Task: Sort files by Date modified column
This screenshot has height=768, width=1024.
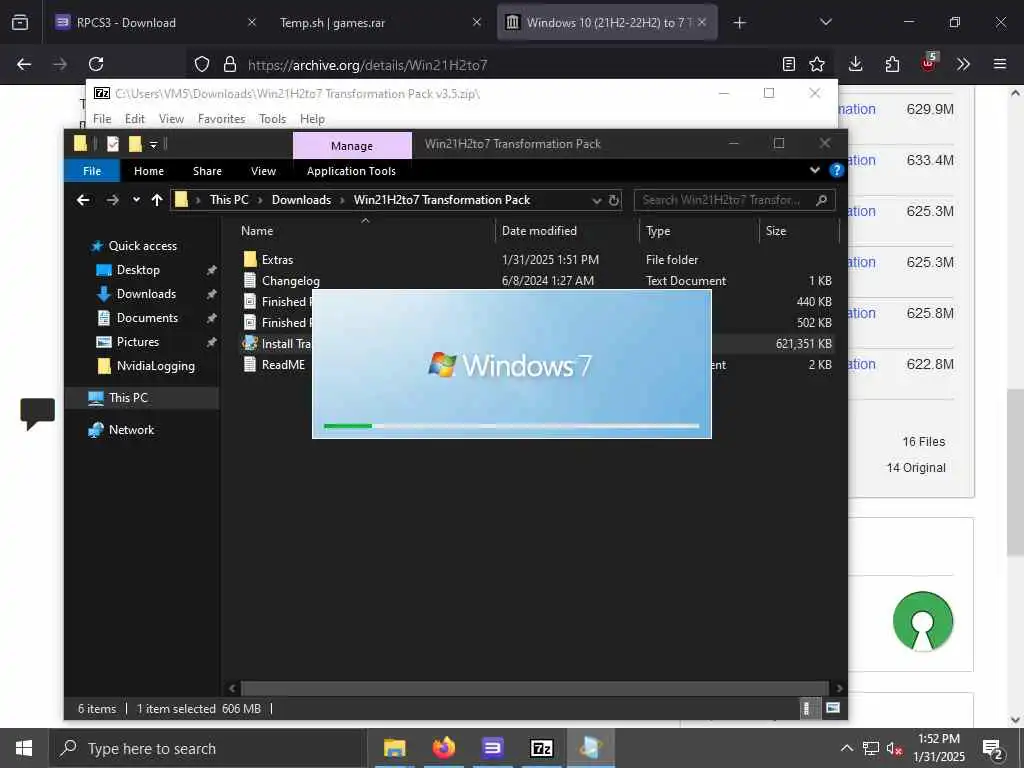Action: (539, 231)
